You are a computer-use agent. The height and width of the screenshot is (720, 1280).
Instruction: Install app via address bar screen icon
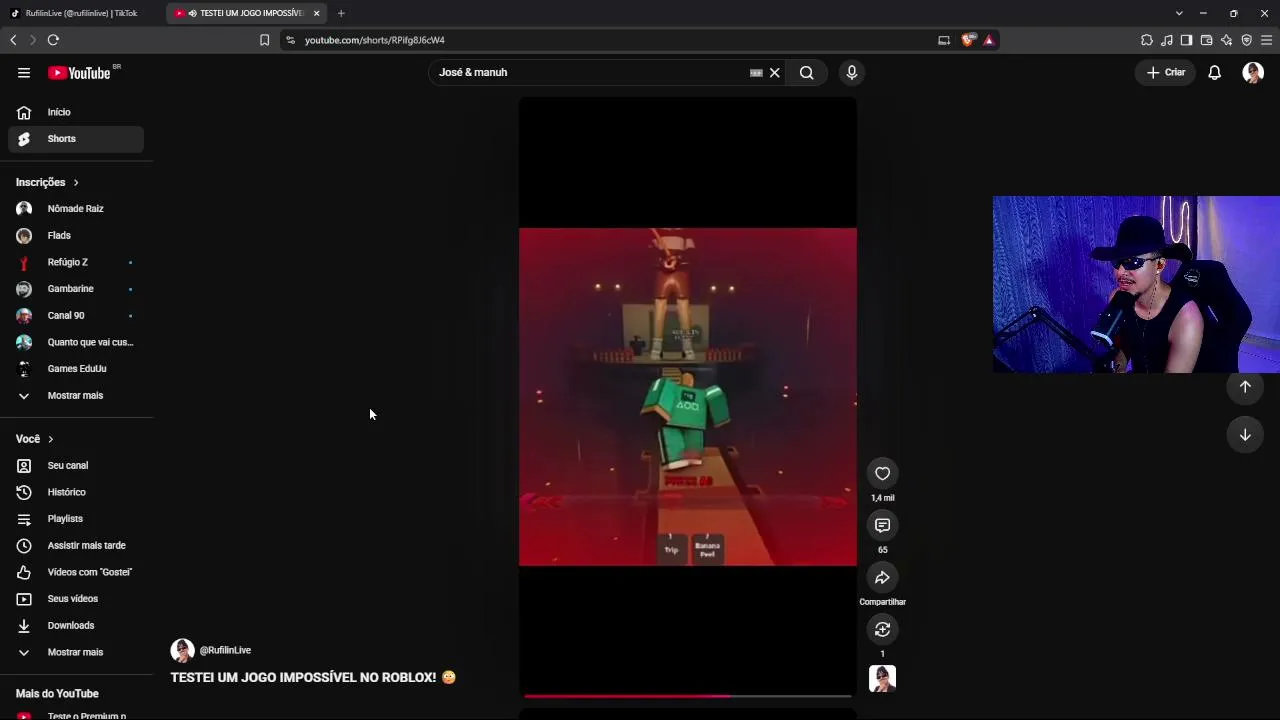pyautogui.click(x=944, y=40)
